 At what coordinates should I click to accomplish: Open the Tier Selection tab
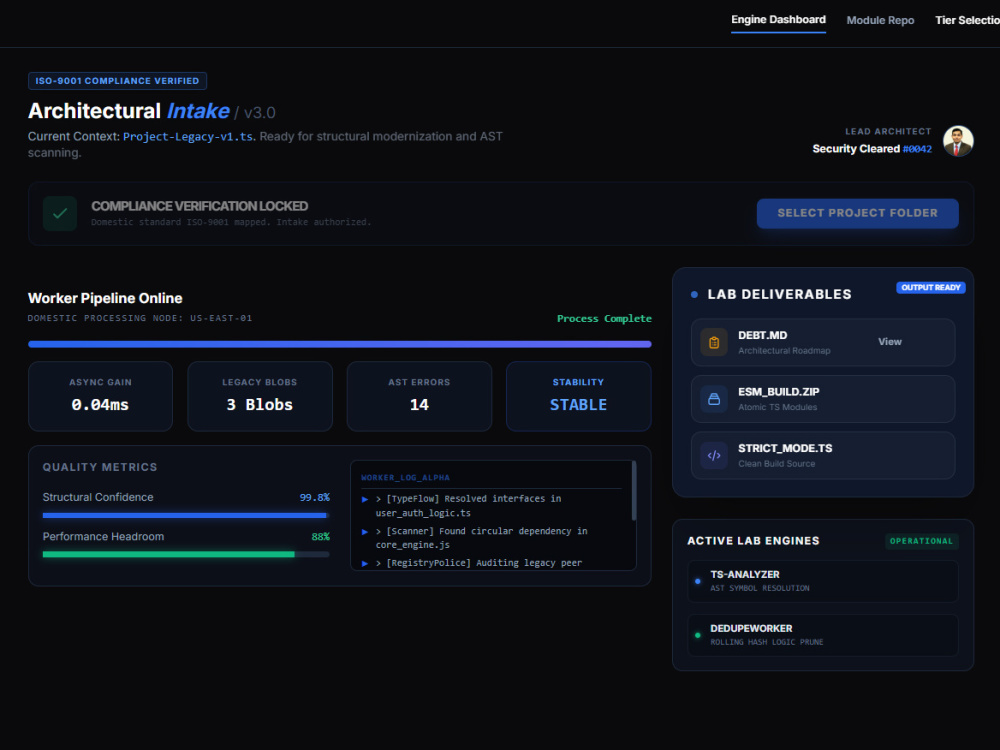967,20
